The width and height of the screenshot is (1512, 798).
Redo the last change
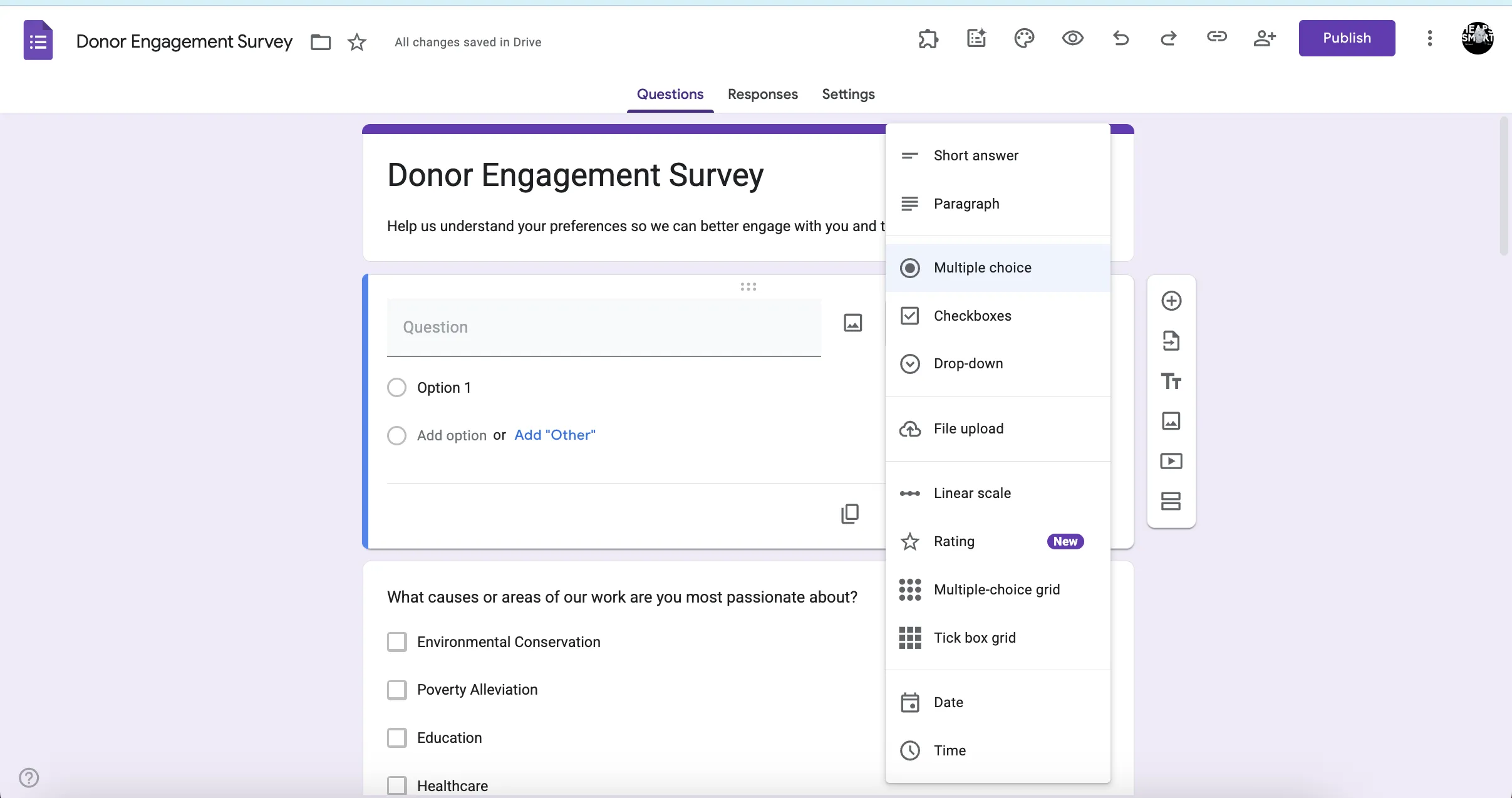tap(1168, 39)
